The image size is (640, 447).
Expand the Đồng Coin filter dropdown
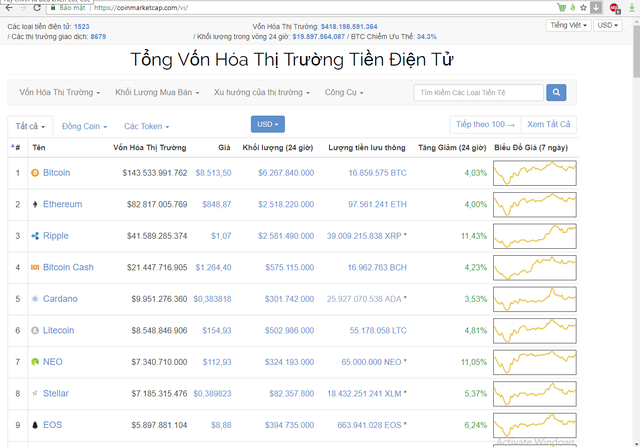84,127
